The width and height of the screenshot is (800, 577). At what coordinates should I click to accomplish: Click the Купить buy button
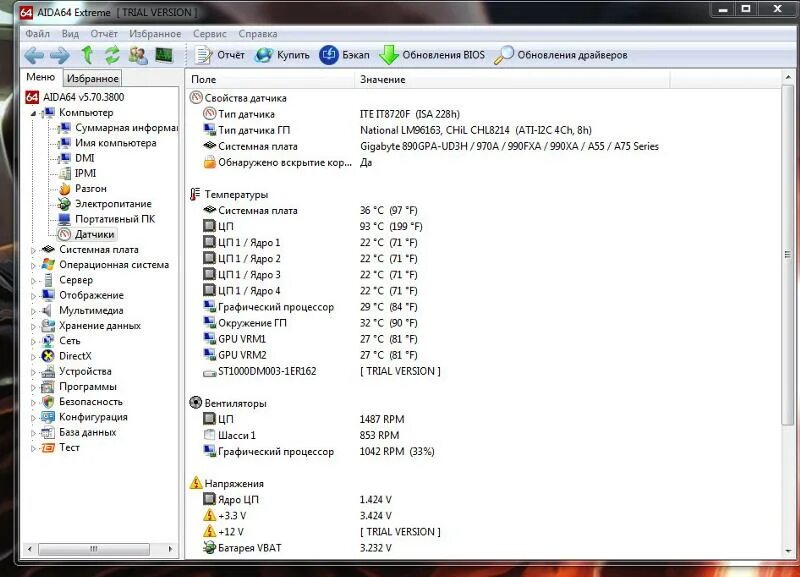(282, 55)
